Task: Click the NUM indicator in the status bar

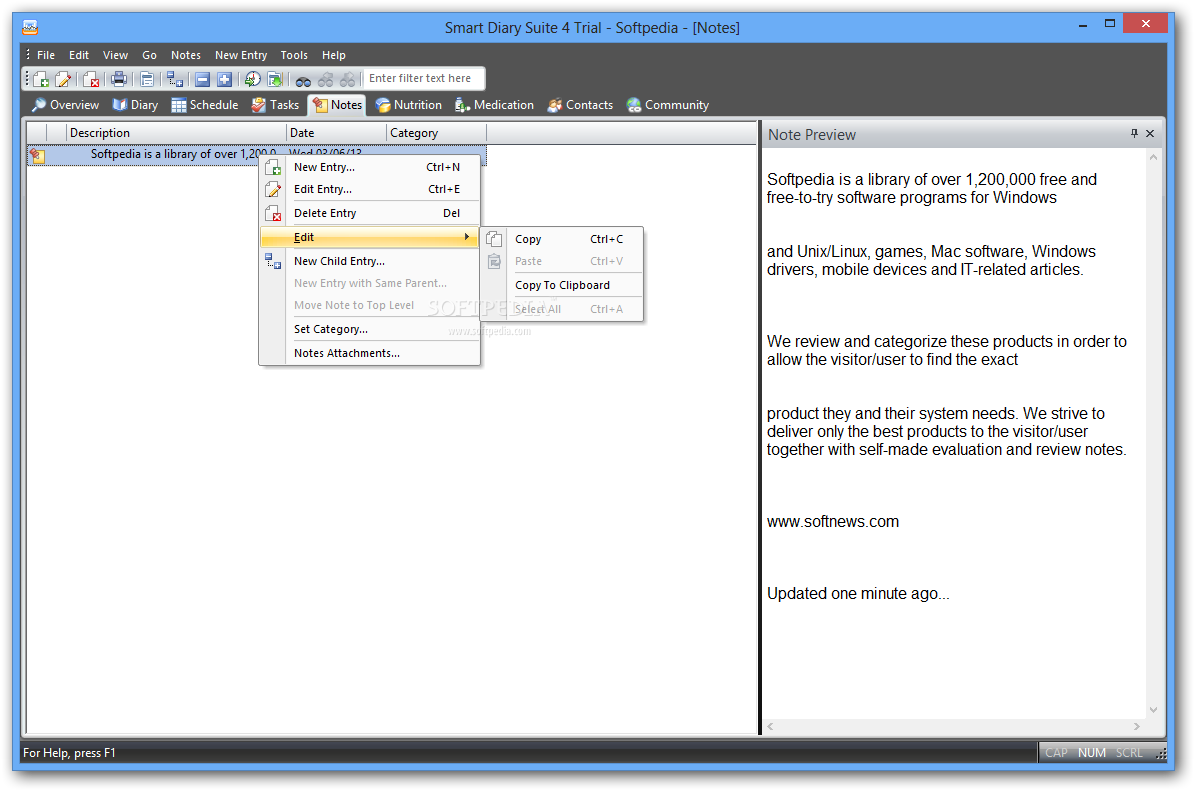Action: tap(1091, 753)
